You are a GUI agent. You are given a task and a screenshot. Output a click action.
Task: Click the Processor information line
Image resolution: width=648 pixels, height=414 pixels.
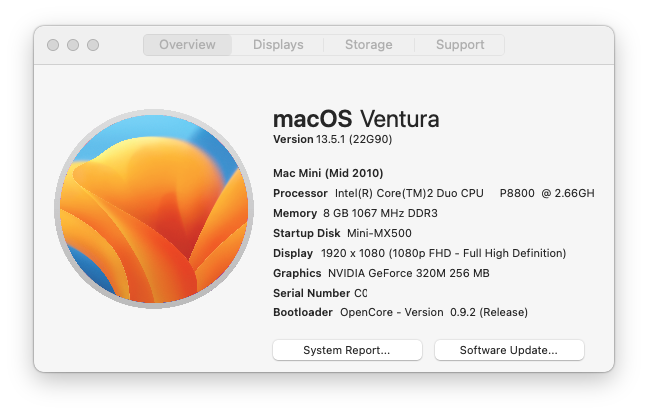(x=434, y=193)
